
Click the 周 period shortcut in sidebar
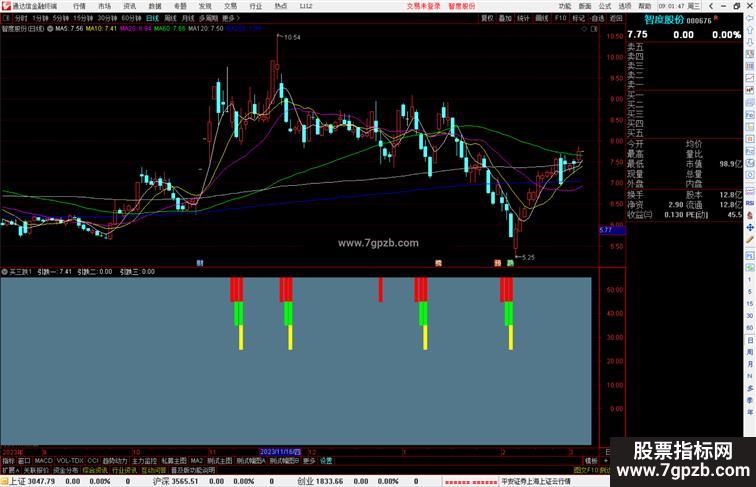(x=750, y=352)
